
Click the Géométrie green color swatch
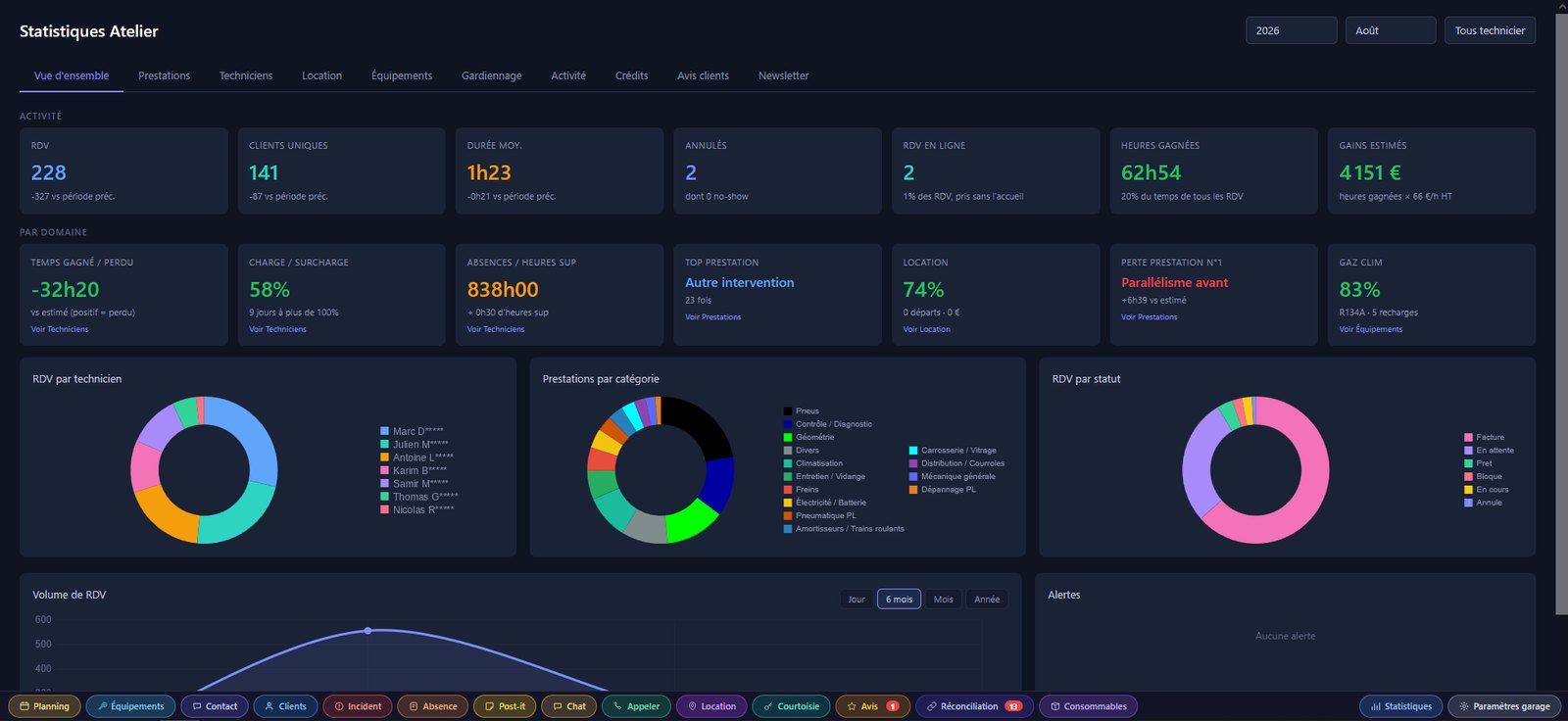point(788,437)
